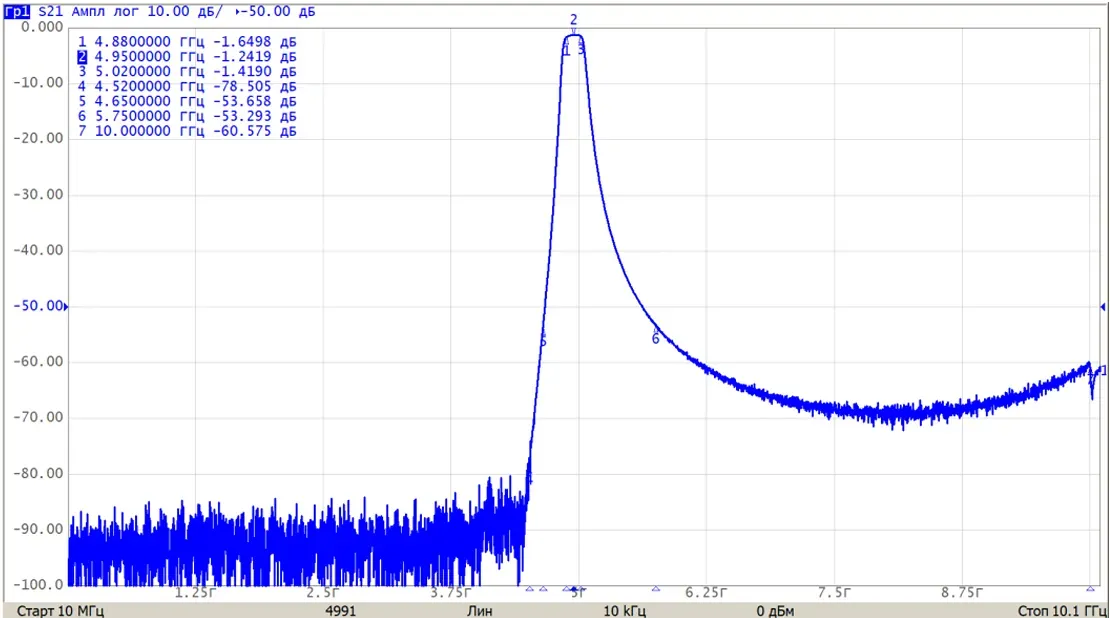Select marker 4 row at 4.5200000 ГГц

point(187,86)
